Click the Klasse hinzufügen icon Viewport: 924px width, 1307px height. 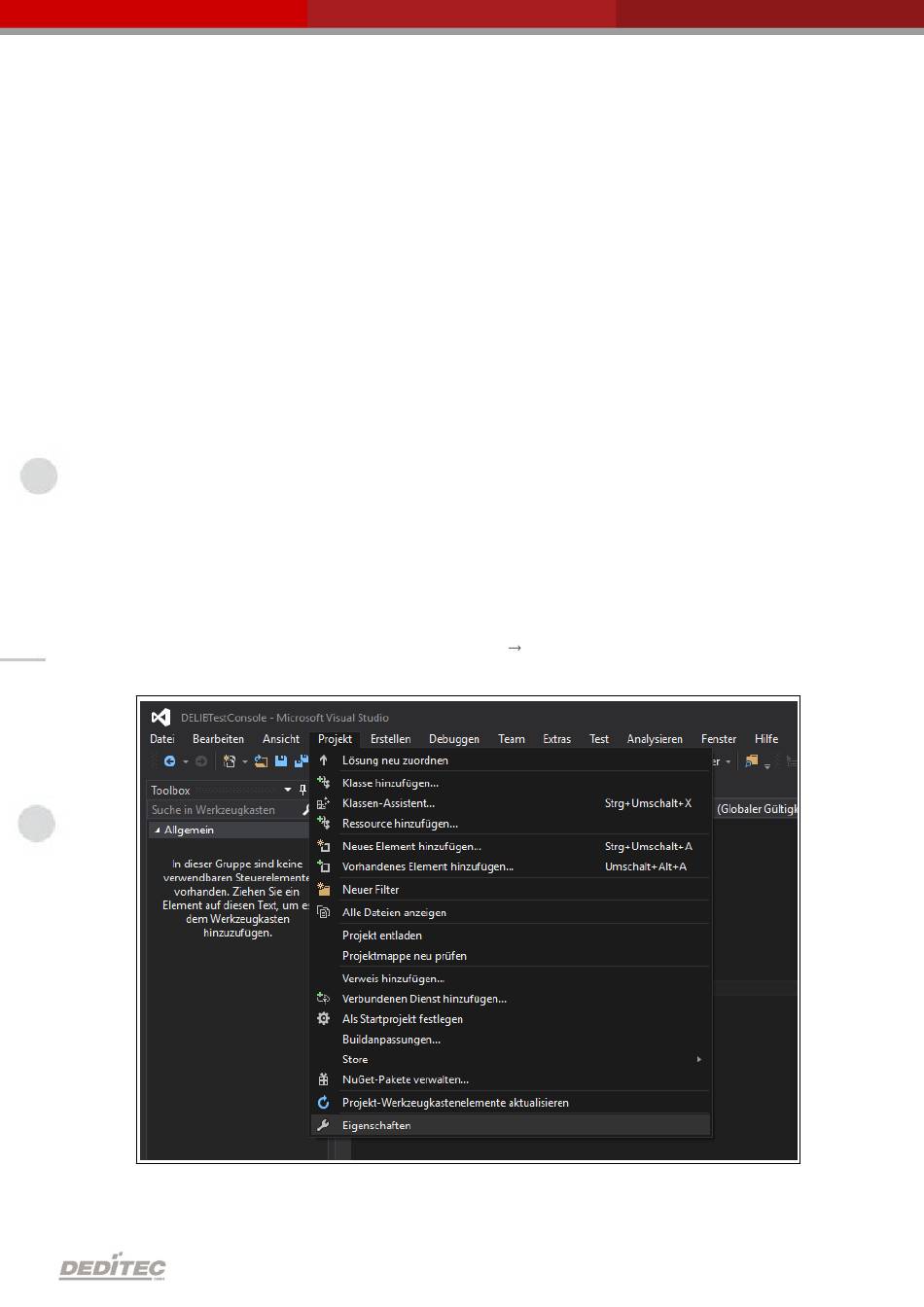pos(324,782)
